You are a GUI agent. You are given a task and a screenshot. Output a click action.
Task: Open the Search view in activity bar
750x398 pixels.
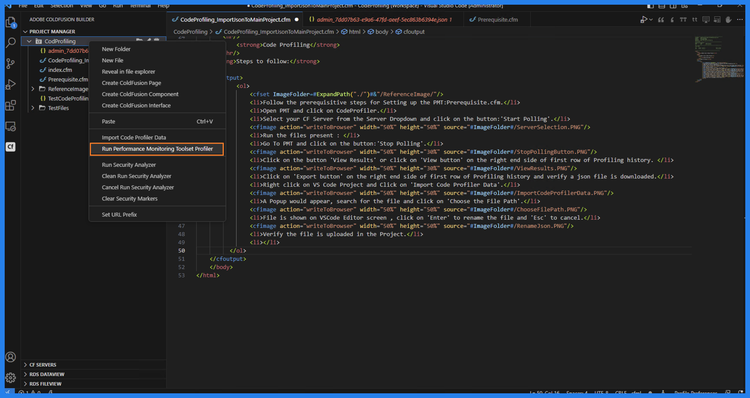click(x=11, y=43)
